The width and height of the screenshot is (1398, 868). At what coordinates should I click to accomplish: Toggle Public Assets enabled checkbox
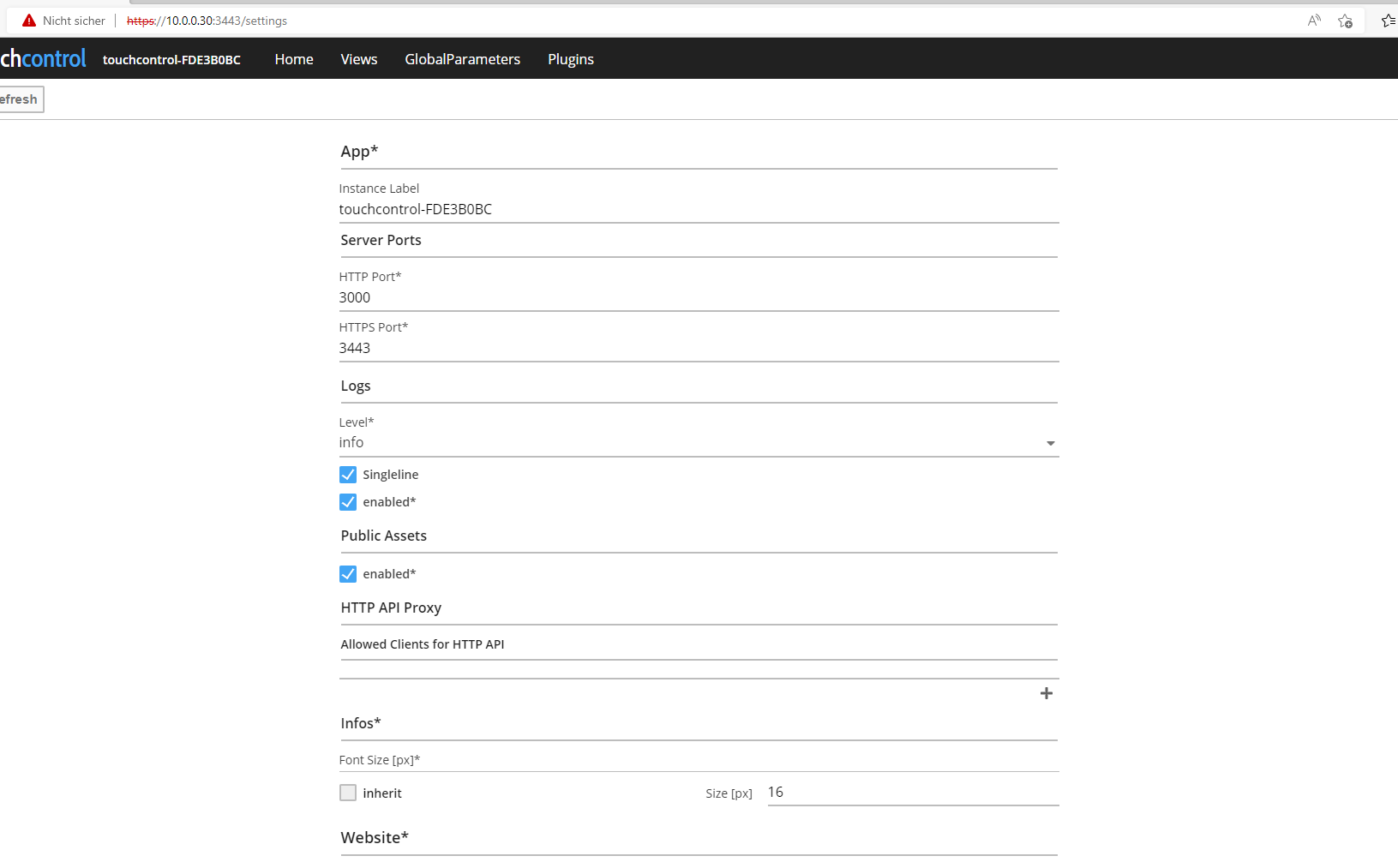tap(348, 574)
